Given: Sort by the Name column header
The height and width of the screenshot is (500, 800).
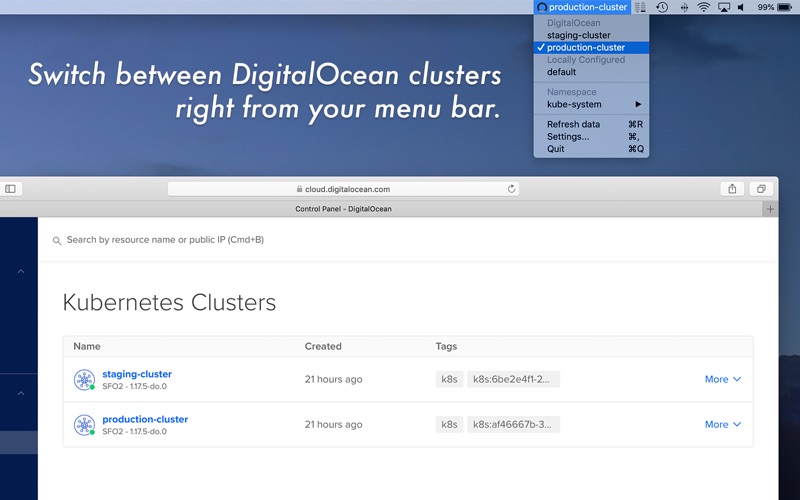Looking at the screenshot, I should 87,346.
